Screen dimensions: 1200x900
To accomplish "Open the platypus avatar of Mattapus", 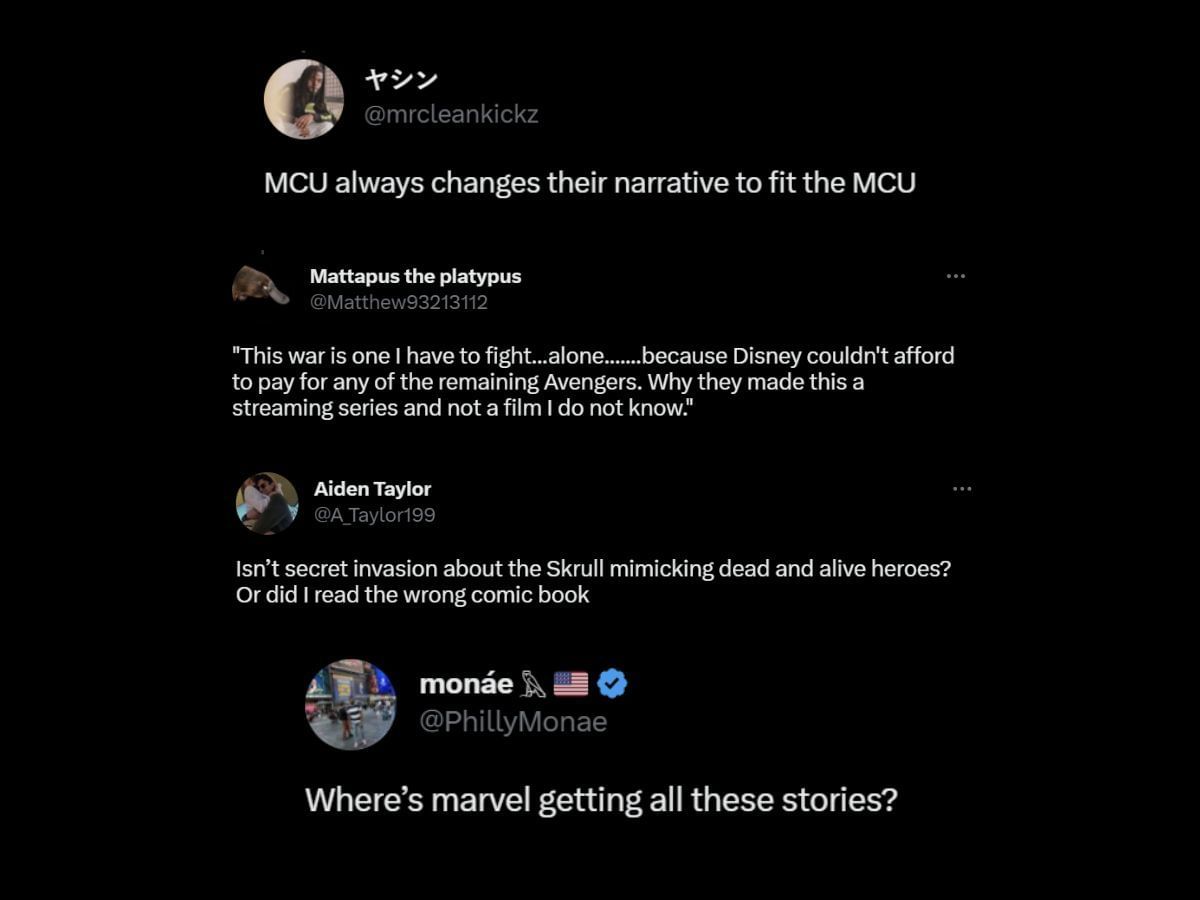I will pyautogui.click(x=260, y=285).
